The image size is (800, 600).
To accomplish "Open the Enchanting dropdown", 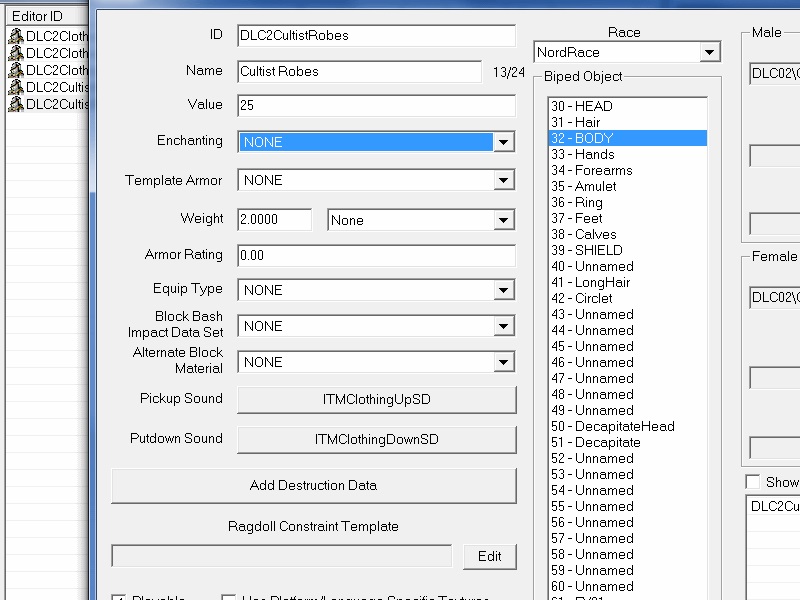I will (376, 142).
